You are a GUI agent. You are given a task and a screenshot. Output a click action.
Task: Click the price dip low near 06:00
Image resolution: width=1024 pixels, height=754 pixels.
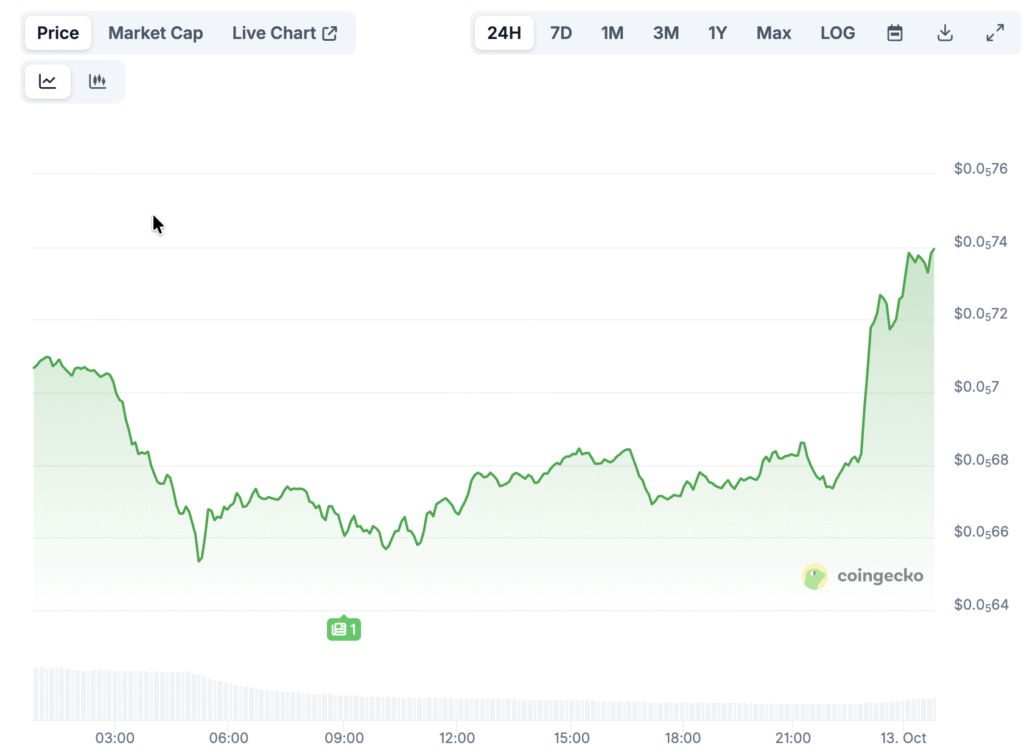click(200, 560)
